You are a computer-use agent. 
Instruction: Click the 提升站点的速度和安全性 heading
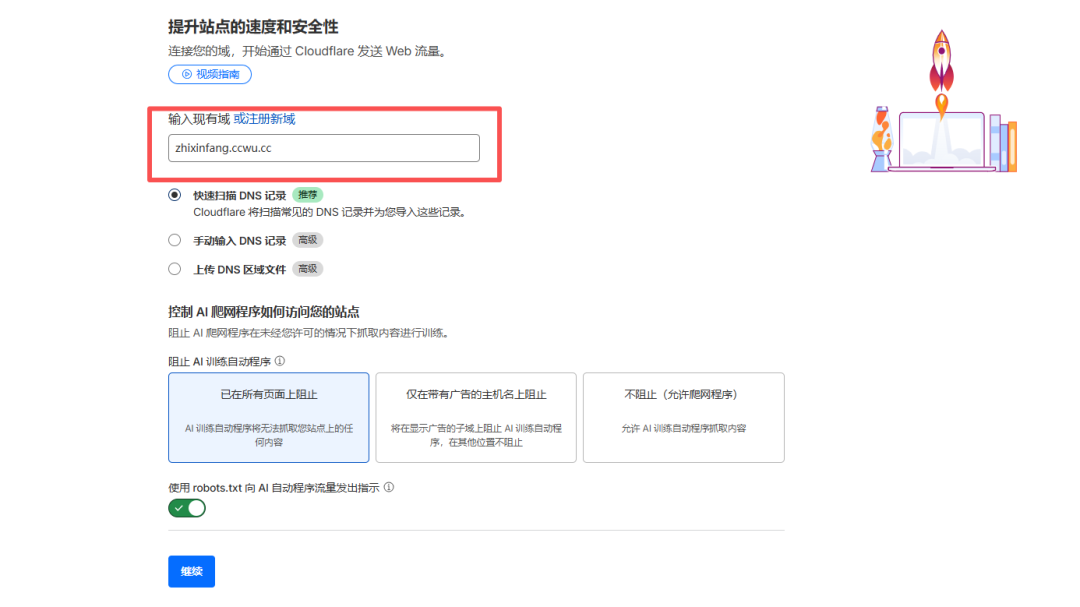pyautogui.click(x=253, y=27)
